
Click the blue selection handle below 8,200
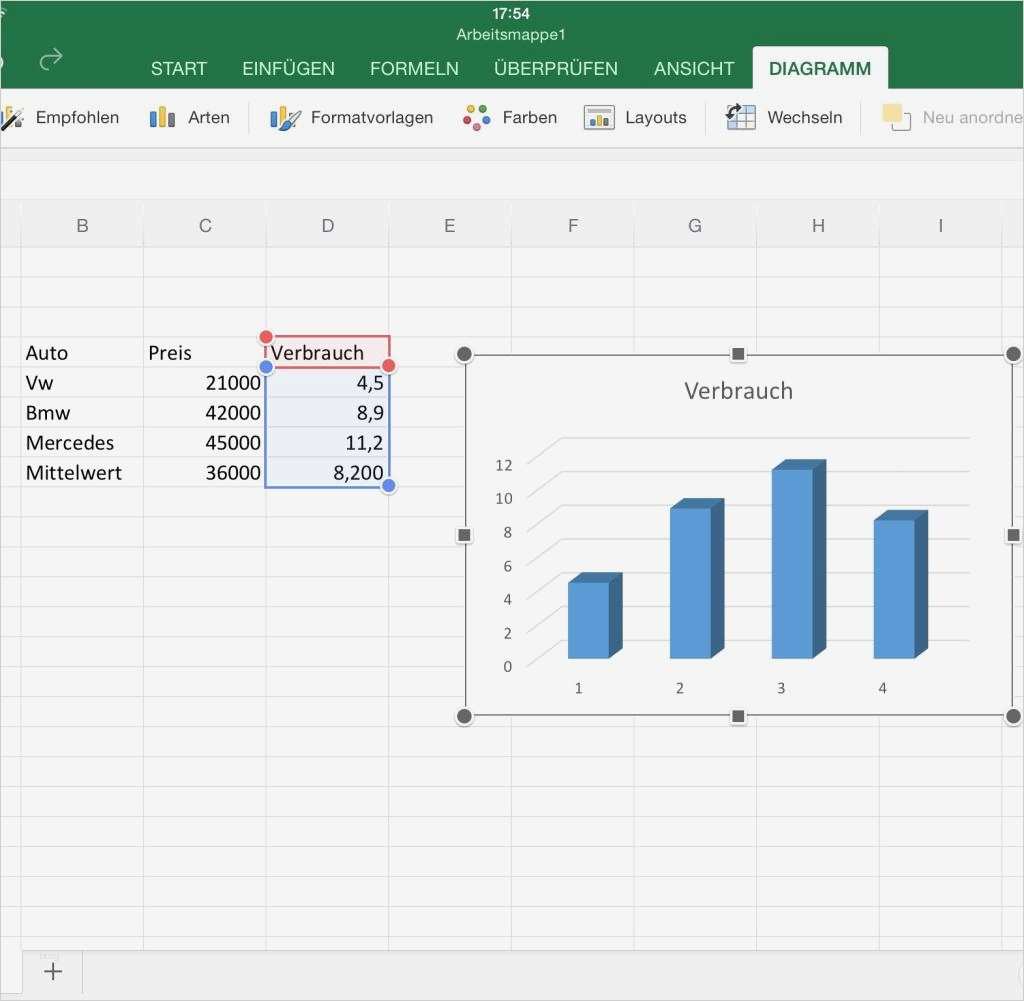coord(389,485)
